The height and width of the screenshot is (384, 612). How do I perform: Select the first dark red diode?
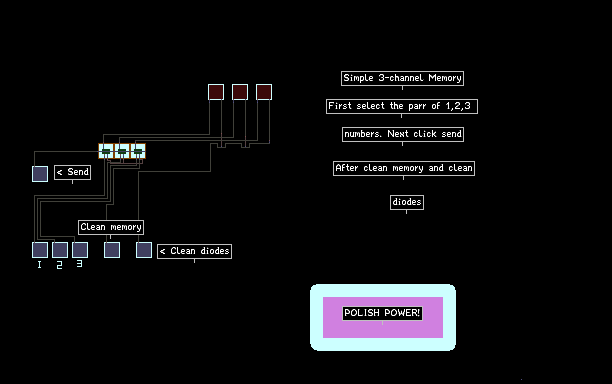point(216,92)
